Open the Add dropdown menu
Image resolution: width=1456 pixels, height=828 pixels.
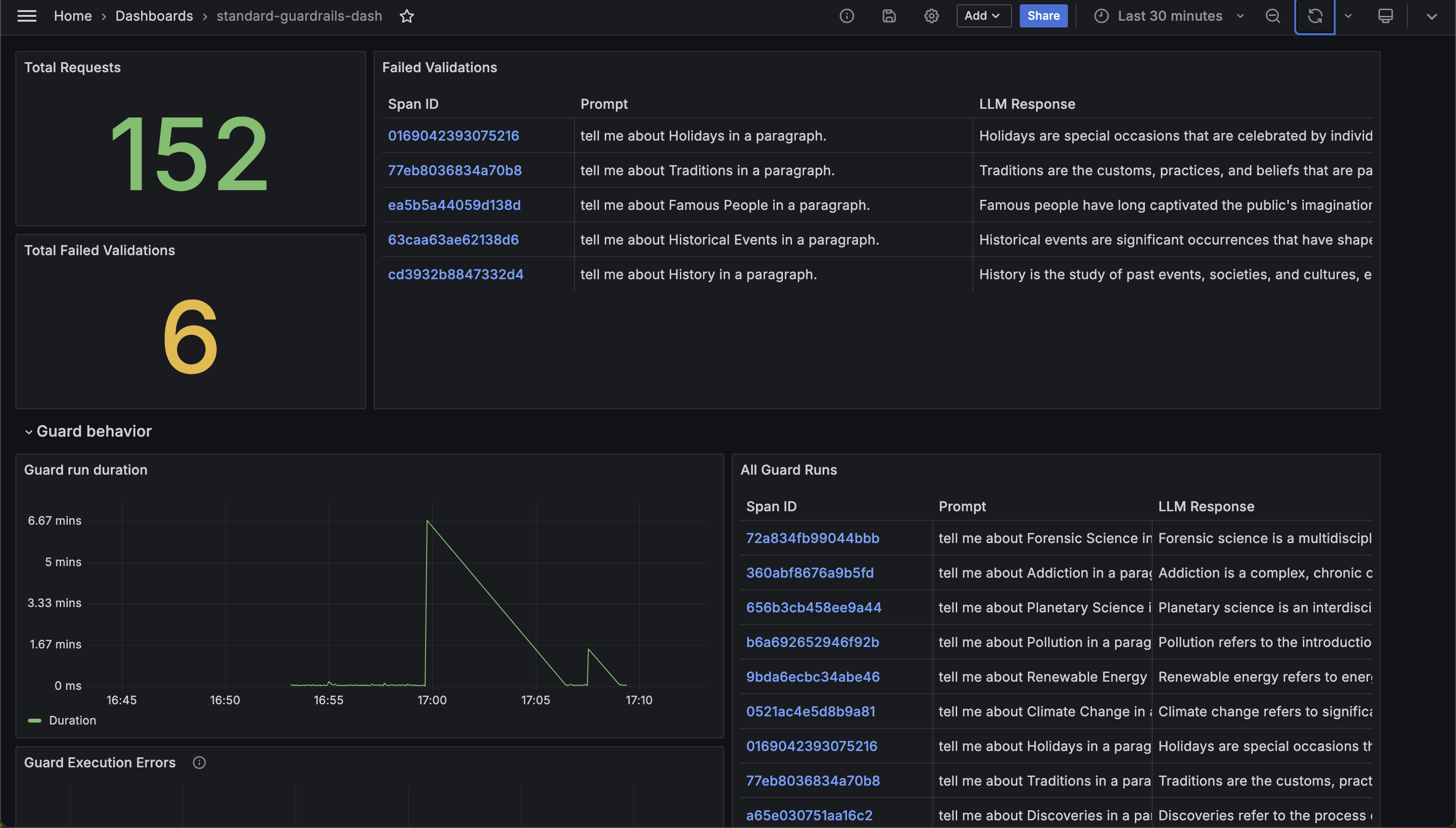tap(983, 16)
